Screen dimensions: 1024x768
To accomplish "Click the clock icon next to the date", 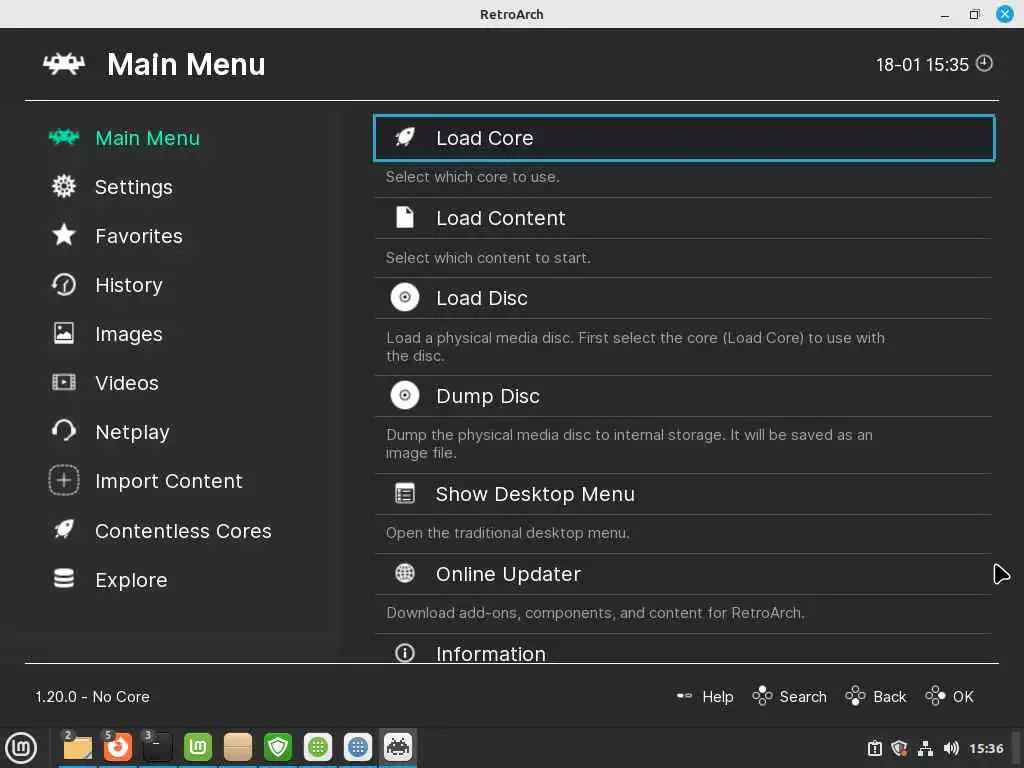I will click(984, 63).
